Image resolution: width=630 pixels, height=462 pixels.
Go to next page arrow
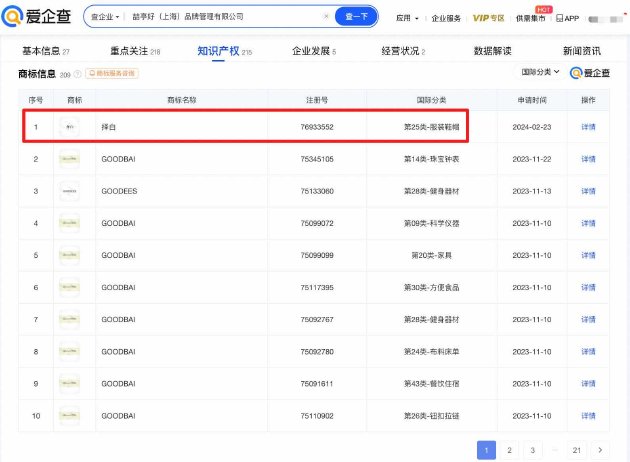point(600,450)
